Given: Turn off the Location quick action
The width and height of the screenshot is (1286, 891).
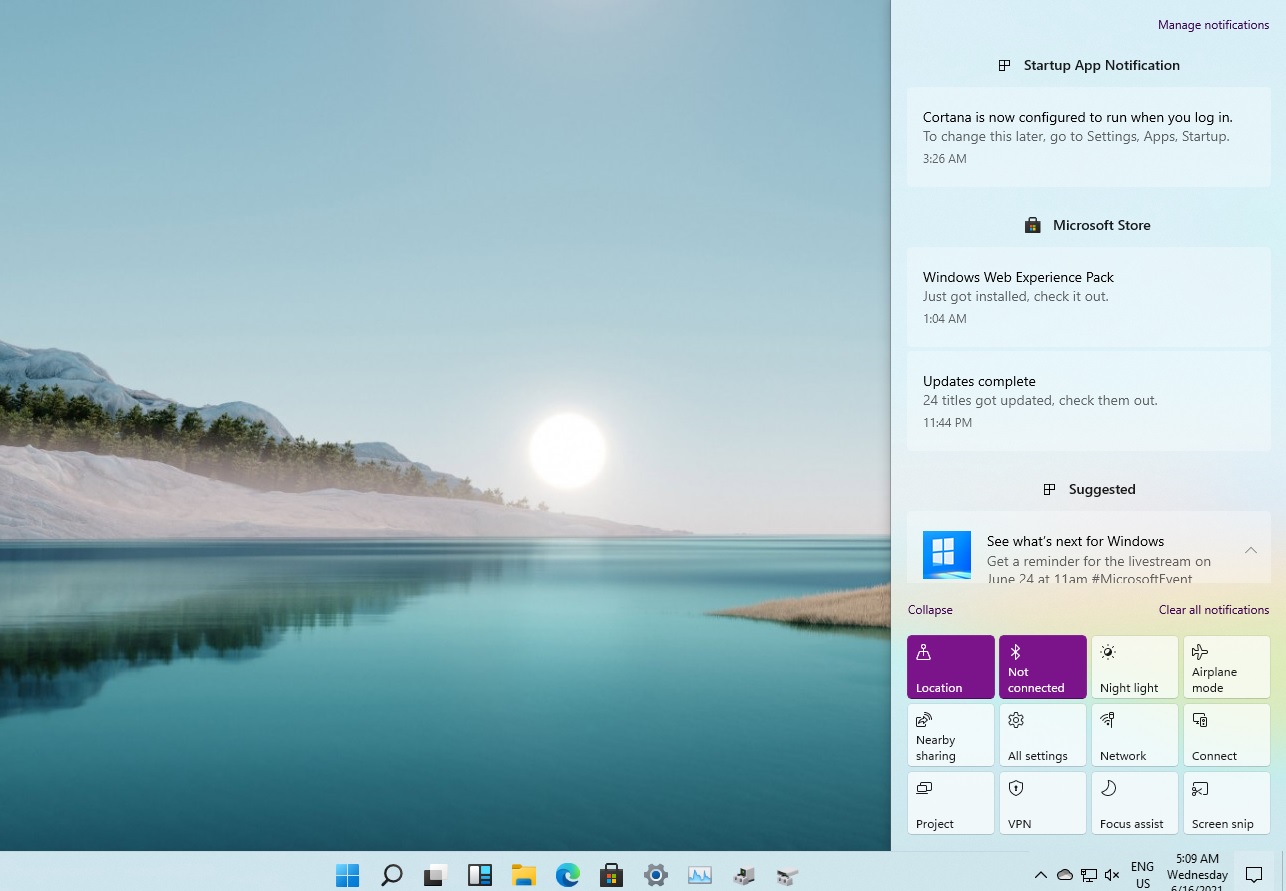Looking at the screenshot, I should (950, 667).
